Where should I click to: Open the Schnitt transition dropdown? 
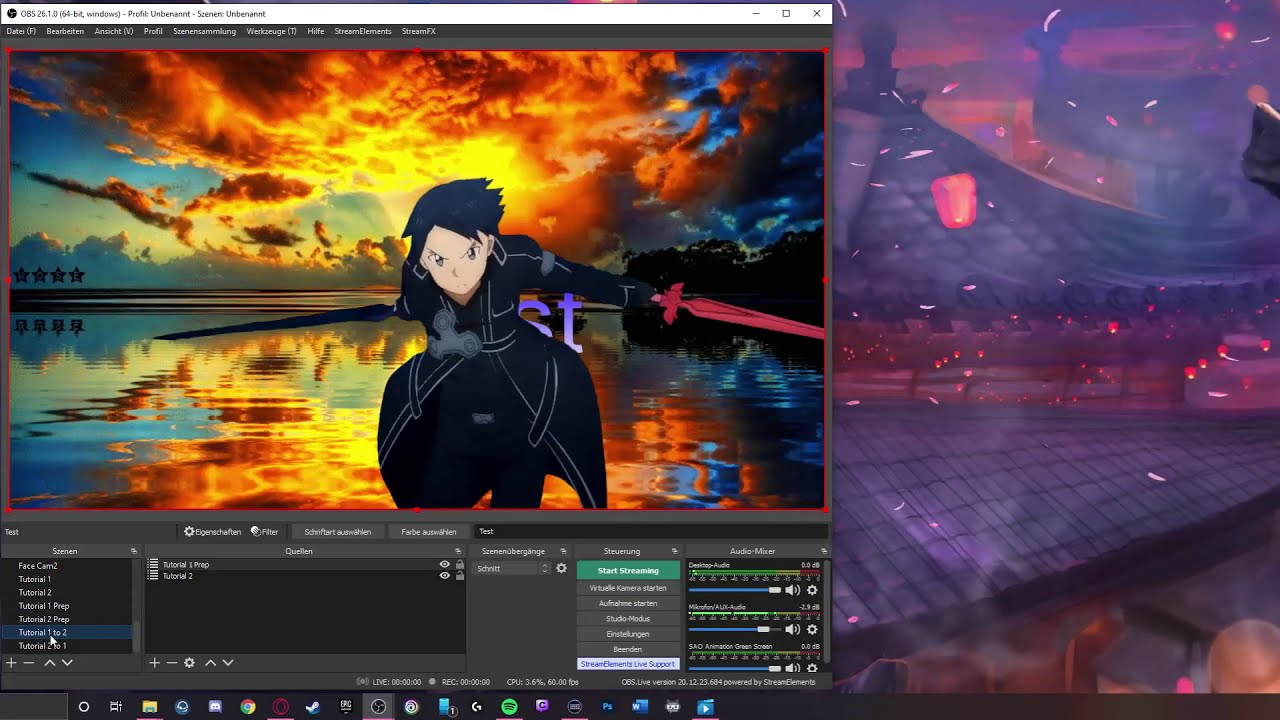click(x=512, y=568)
